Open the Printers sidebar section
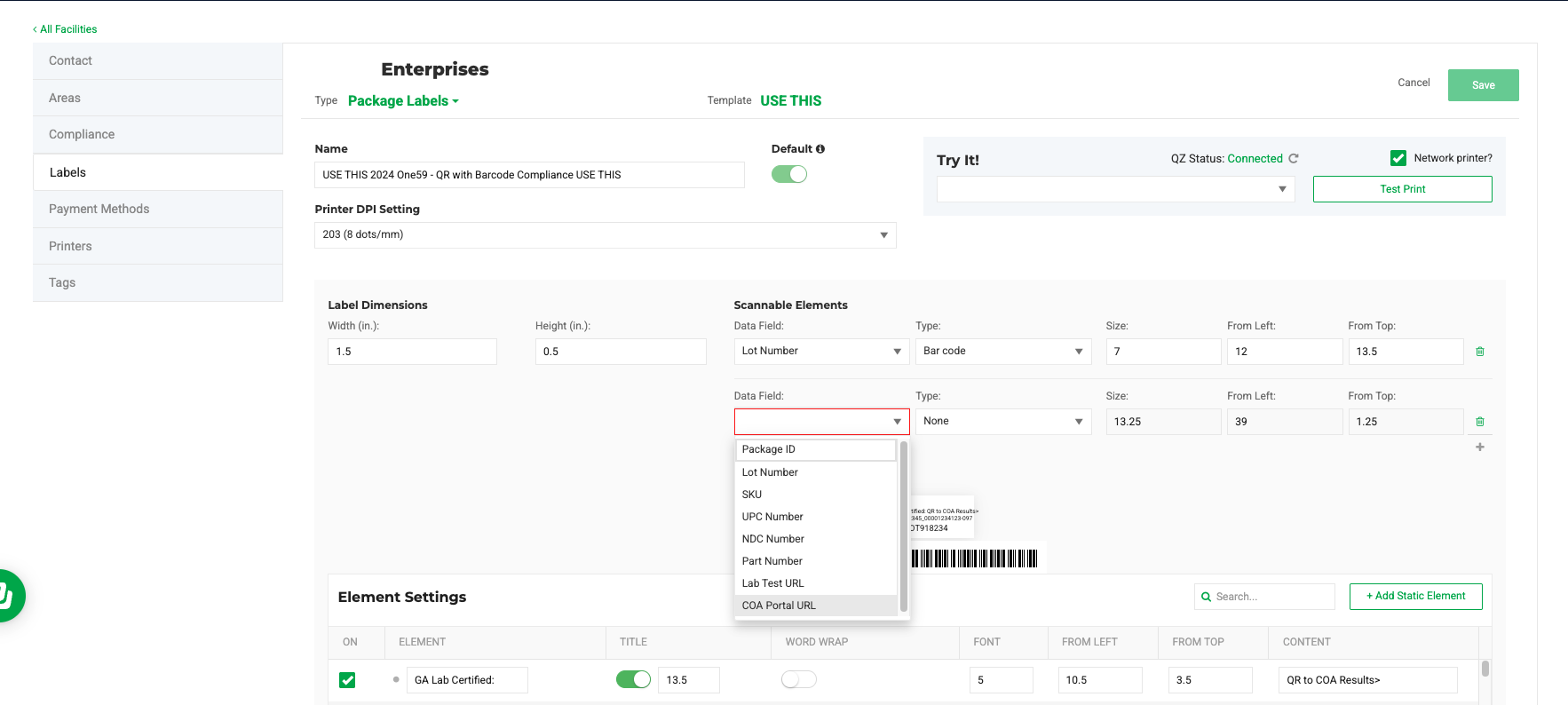The image size is (1568, 705). (70, 246)
